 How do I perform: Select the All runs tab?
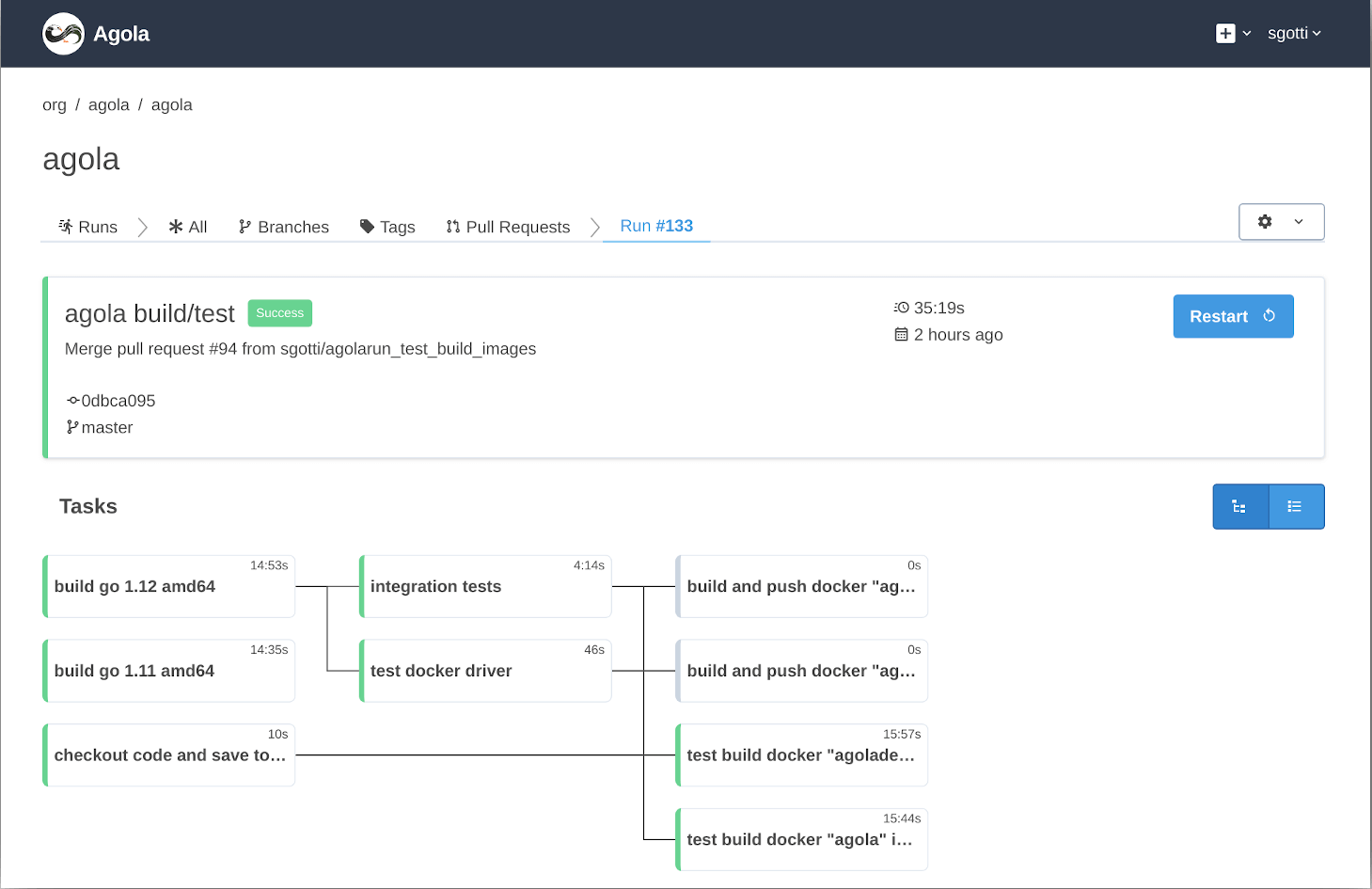[x=188, y=227]
